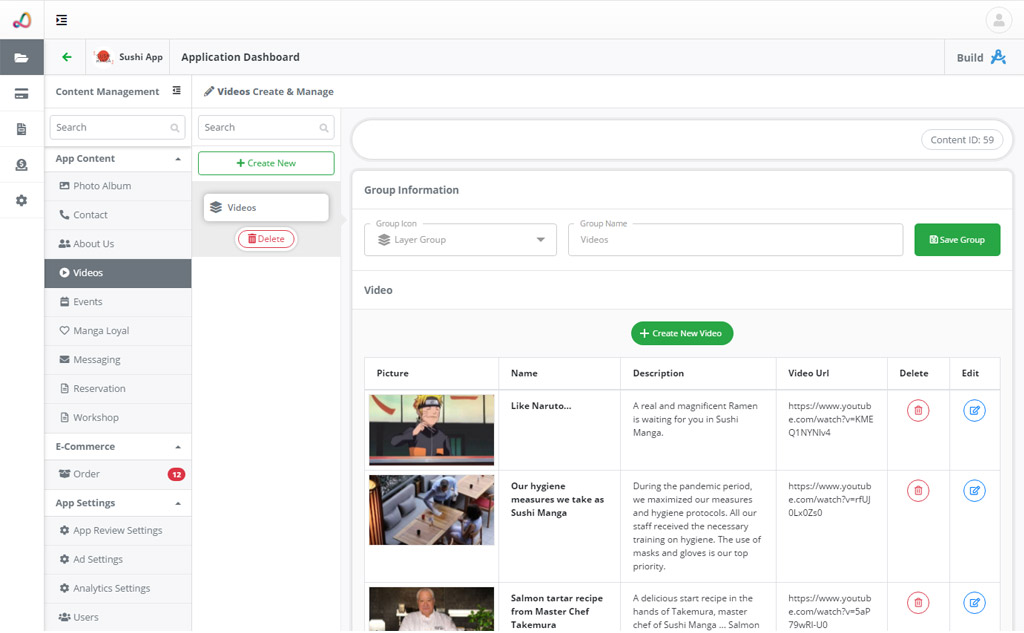Go back using the green arrow
Image resolution: width=1024 pixels, height=633 pixels.
67,57
